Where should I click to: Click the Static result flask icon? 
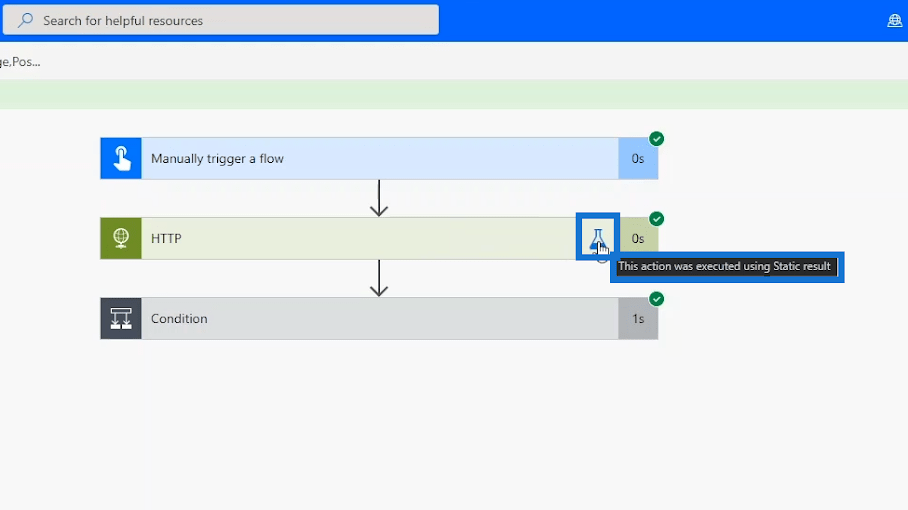(598, 238)
